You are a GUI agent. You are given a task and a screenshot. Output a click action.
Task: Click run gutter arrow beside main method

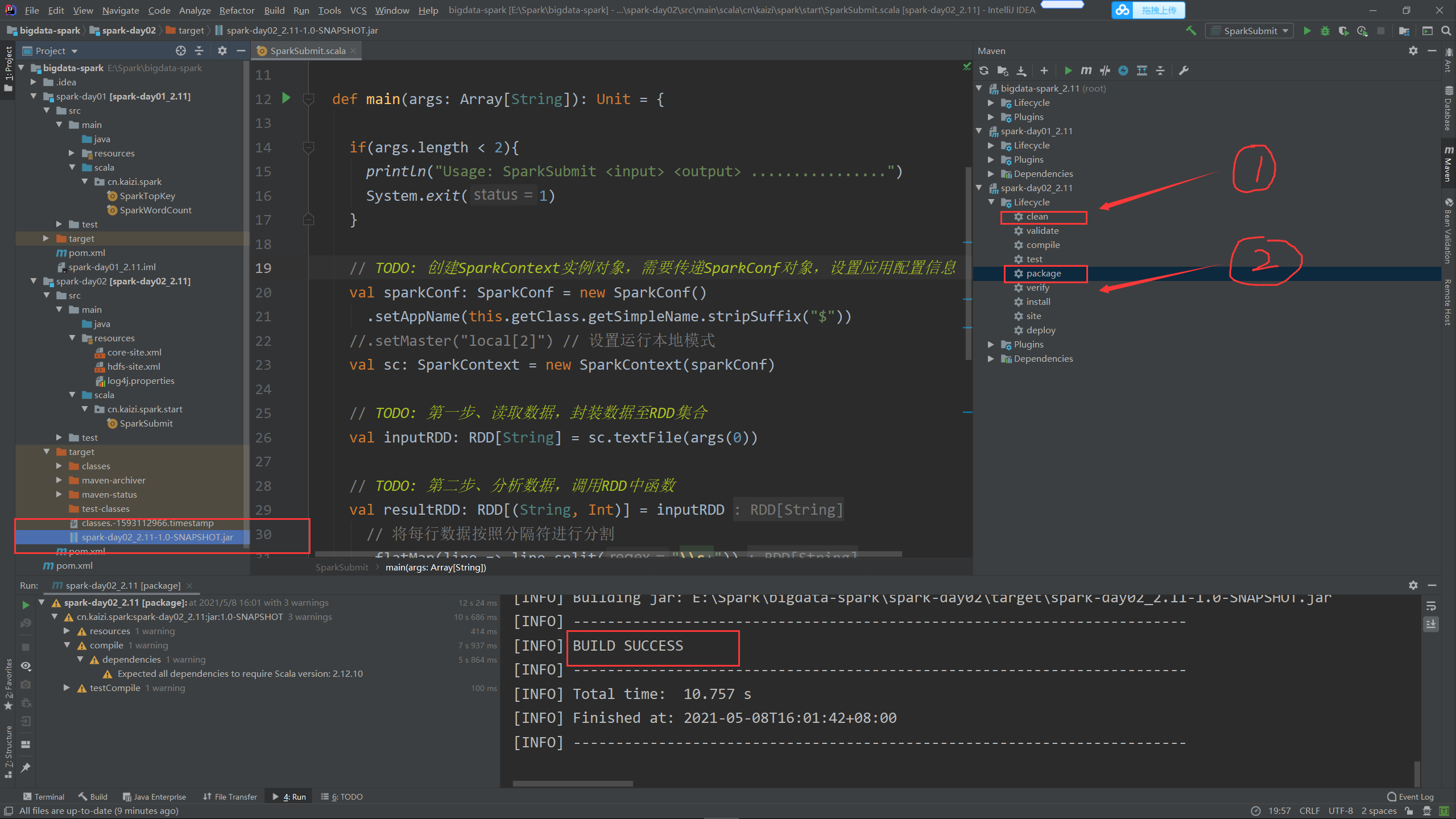[x=286, y=98]
